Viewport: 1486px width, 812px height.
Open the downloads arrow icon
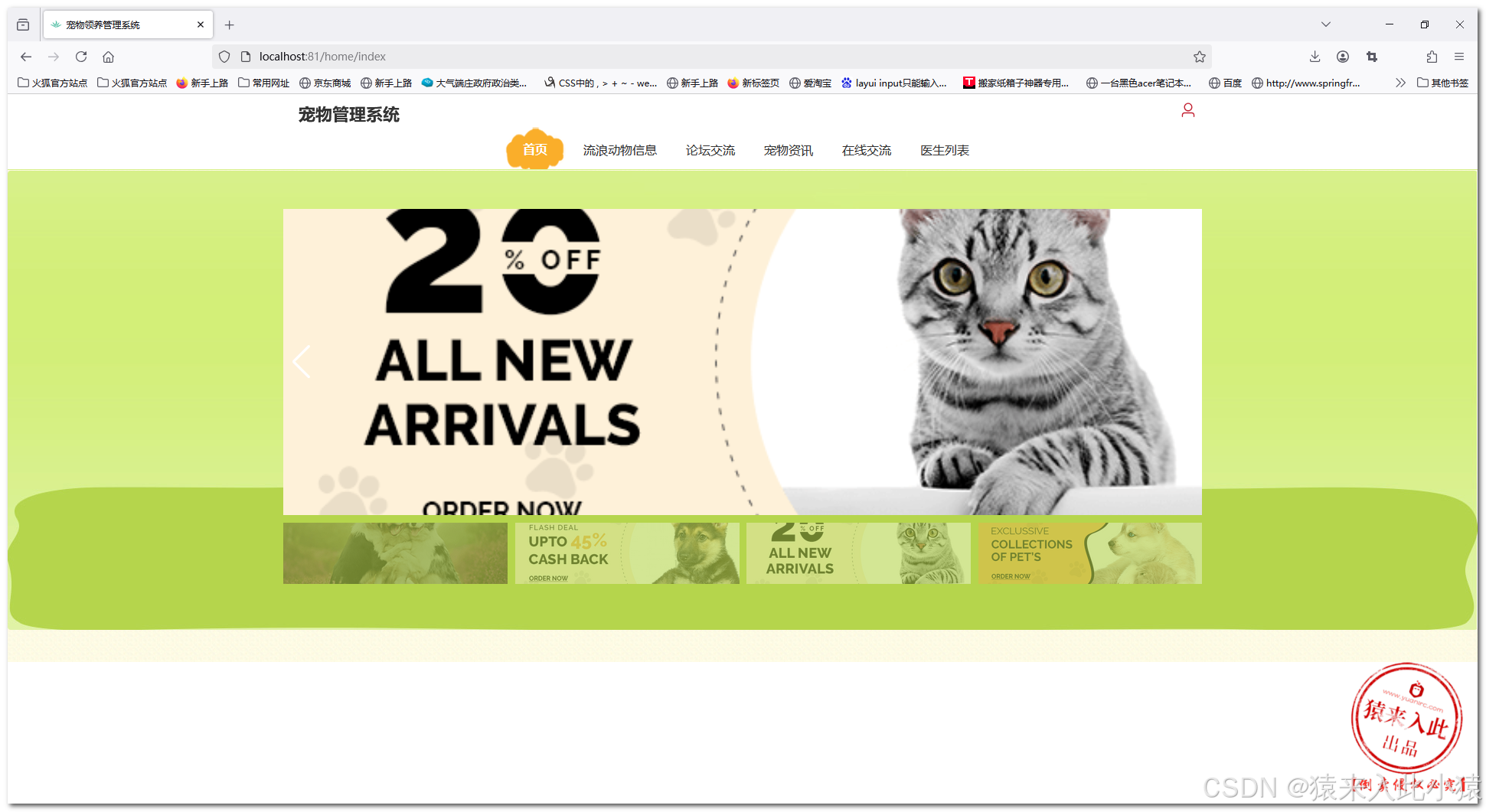[x=1315, y=57]
